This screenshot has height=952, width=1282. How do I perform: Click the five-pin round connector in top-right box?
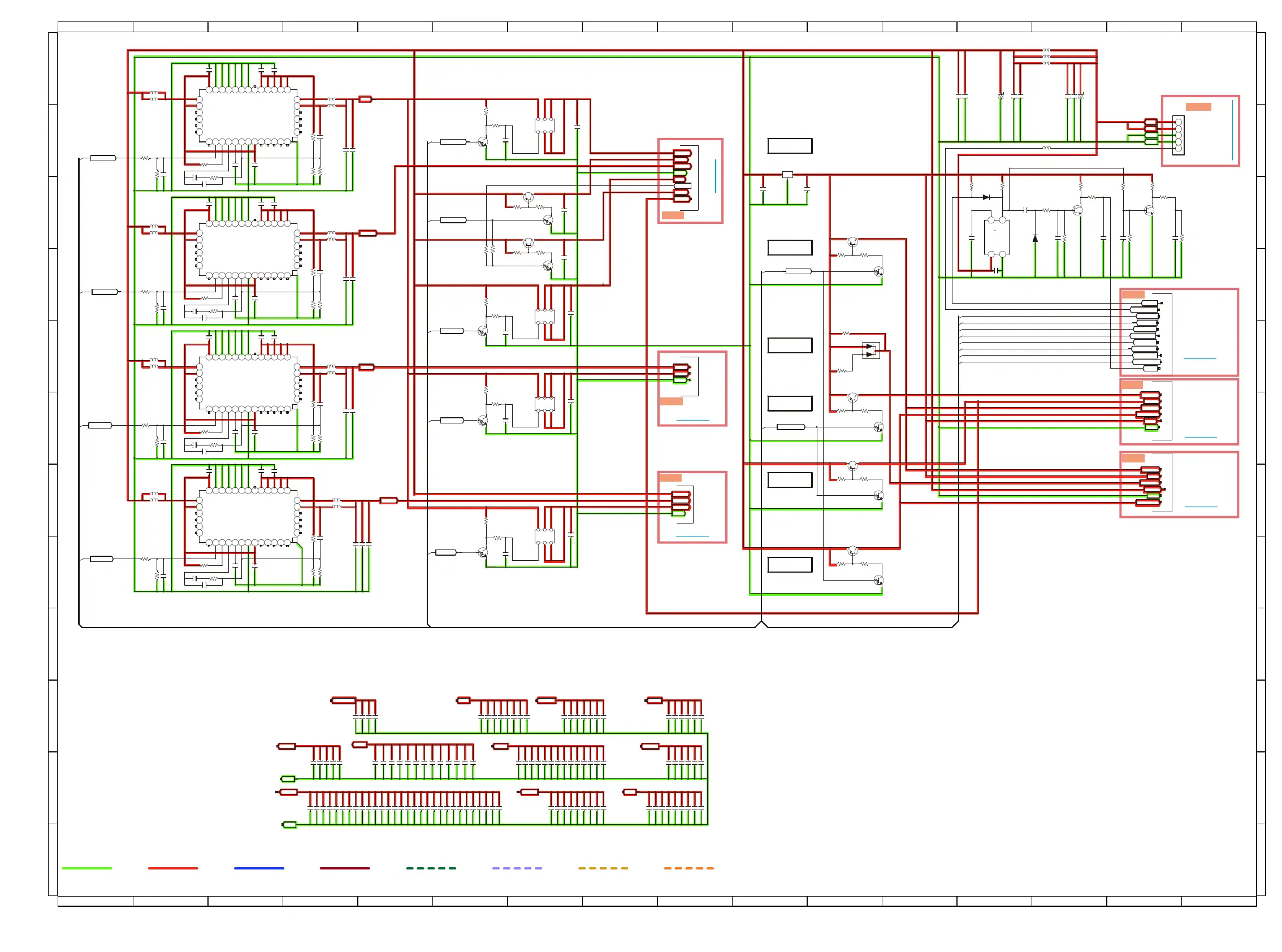point(1178,136)
